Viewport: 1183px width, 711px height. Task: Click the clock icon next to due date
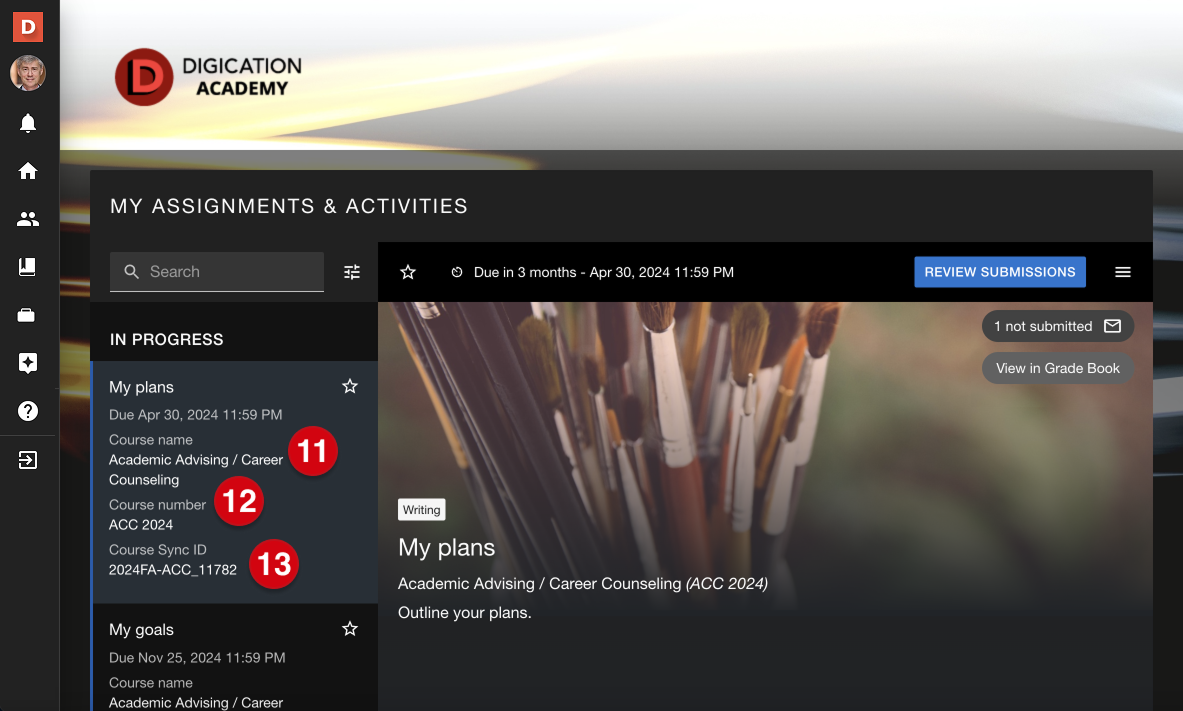pyautogui.click(x=456, y=272)
